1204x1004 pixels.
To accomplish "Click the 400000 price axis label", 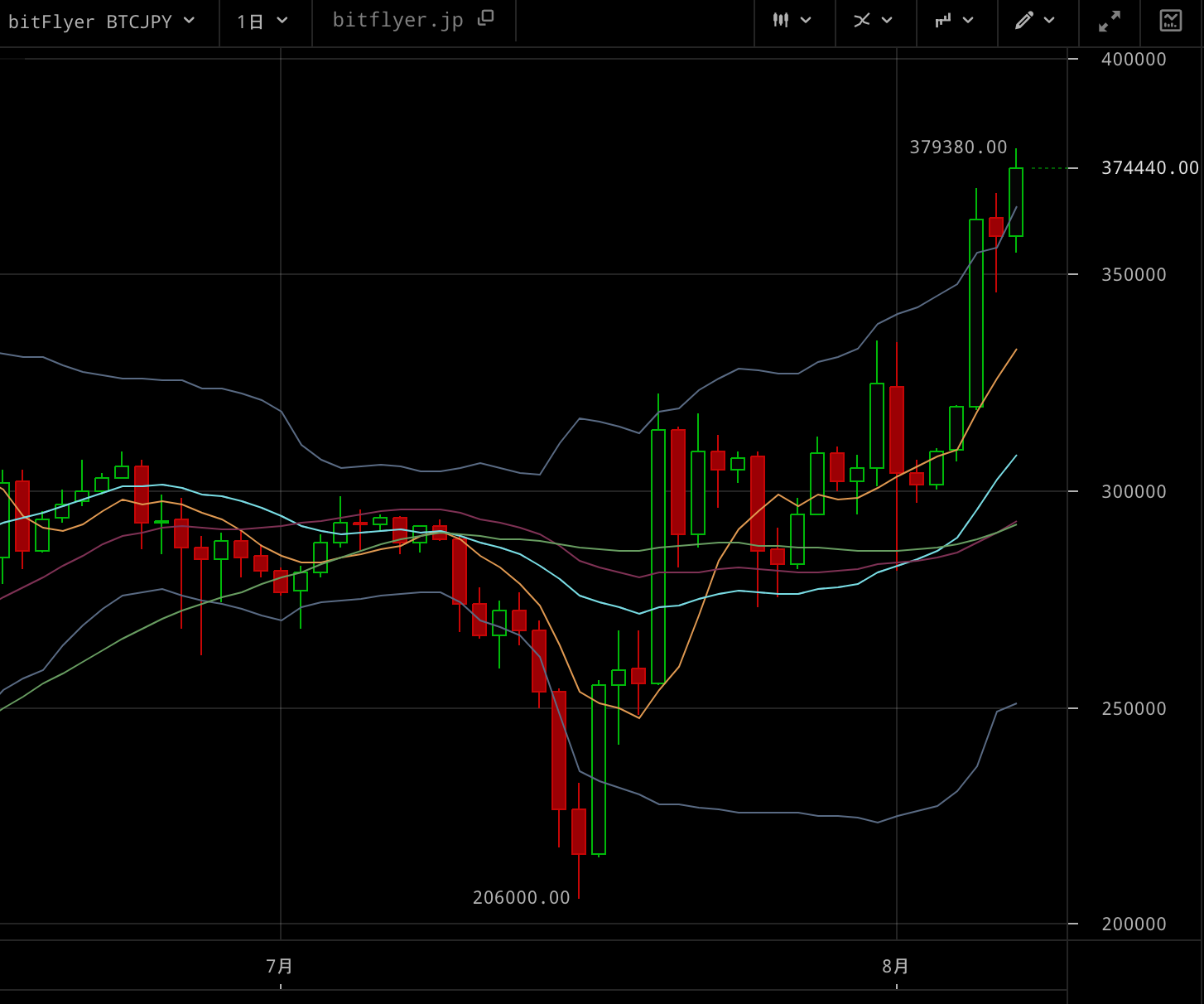I will click(1134, 60).
